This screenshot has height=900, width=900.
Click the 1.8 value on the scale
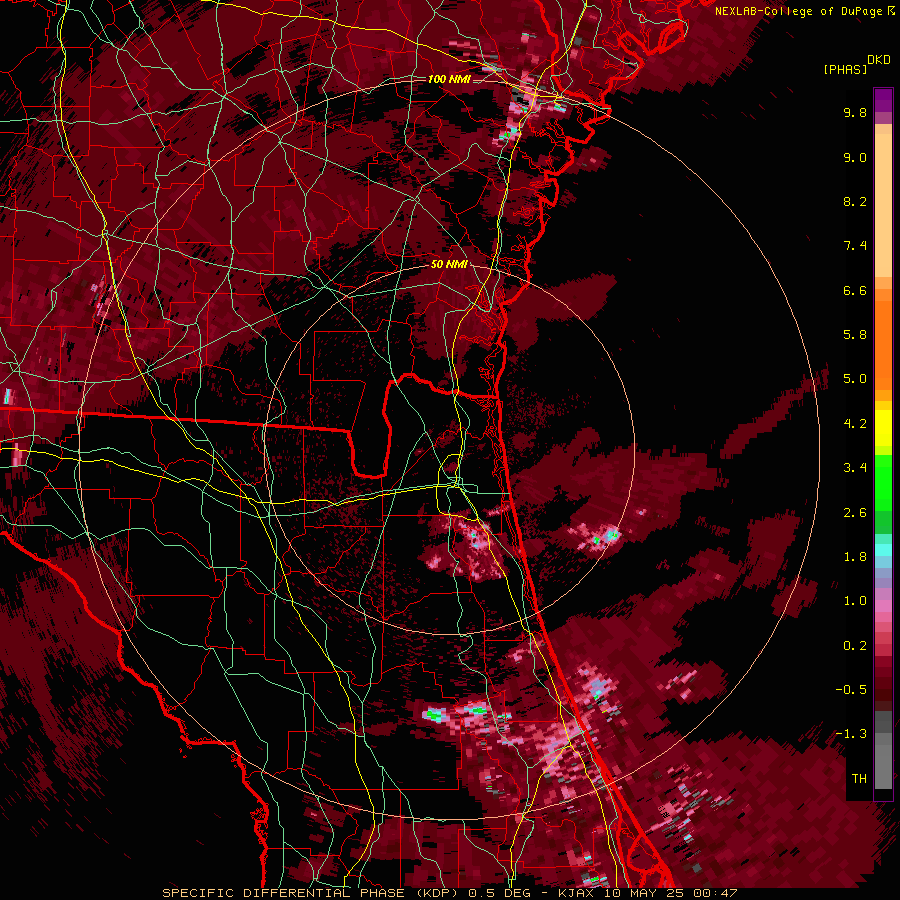point(855,557)
